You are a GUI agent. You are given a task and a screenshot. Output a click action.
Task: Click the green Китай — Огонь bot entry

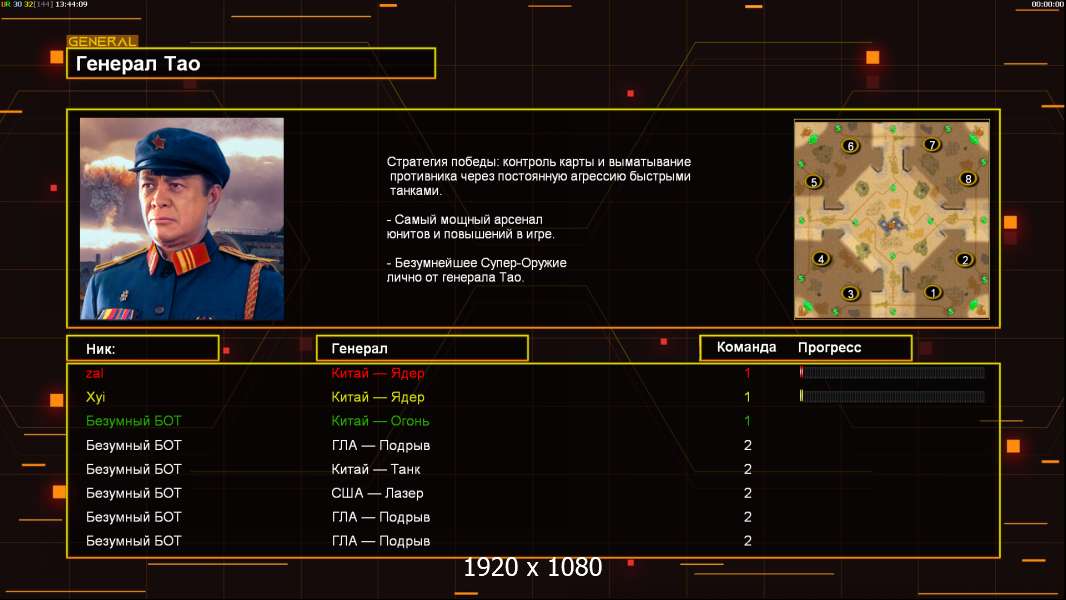click(x=380, y=421)
